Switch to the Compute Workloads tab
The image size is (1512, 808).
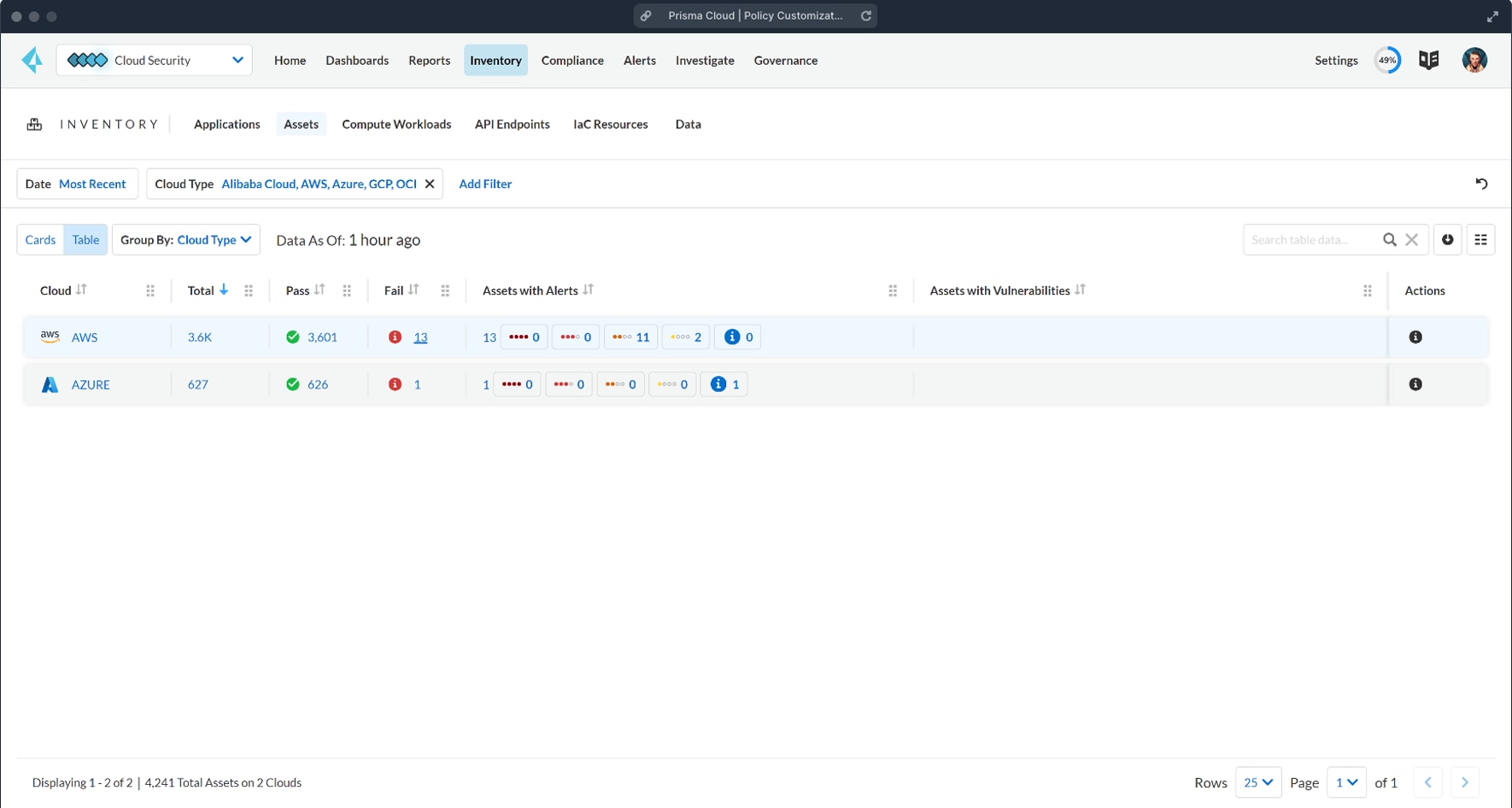tap(396, 124)
